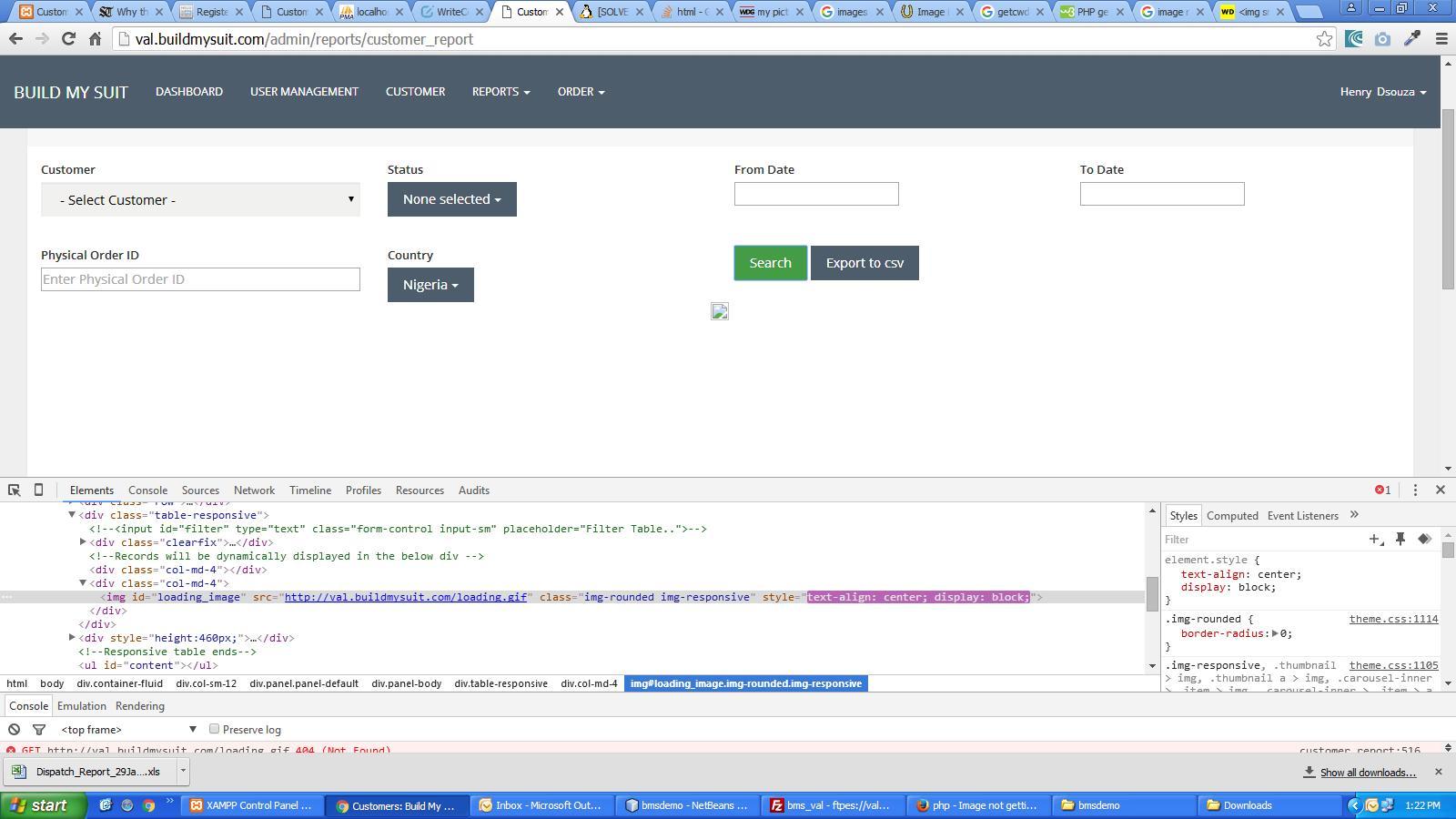Click Show all downloads link
Viewport: 1456px width, 819px height.
[1368, 772]
